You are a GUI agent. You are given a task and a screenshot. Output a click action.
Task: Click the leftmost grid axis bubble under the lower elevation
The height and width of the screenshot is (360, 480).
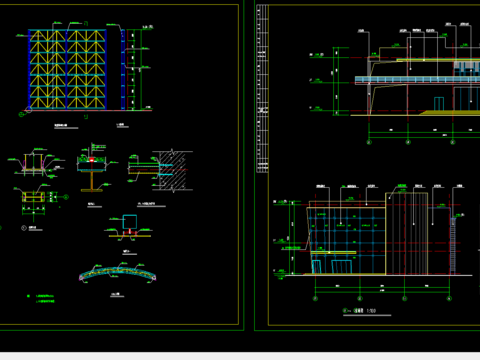315,298
